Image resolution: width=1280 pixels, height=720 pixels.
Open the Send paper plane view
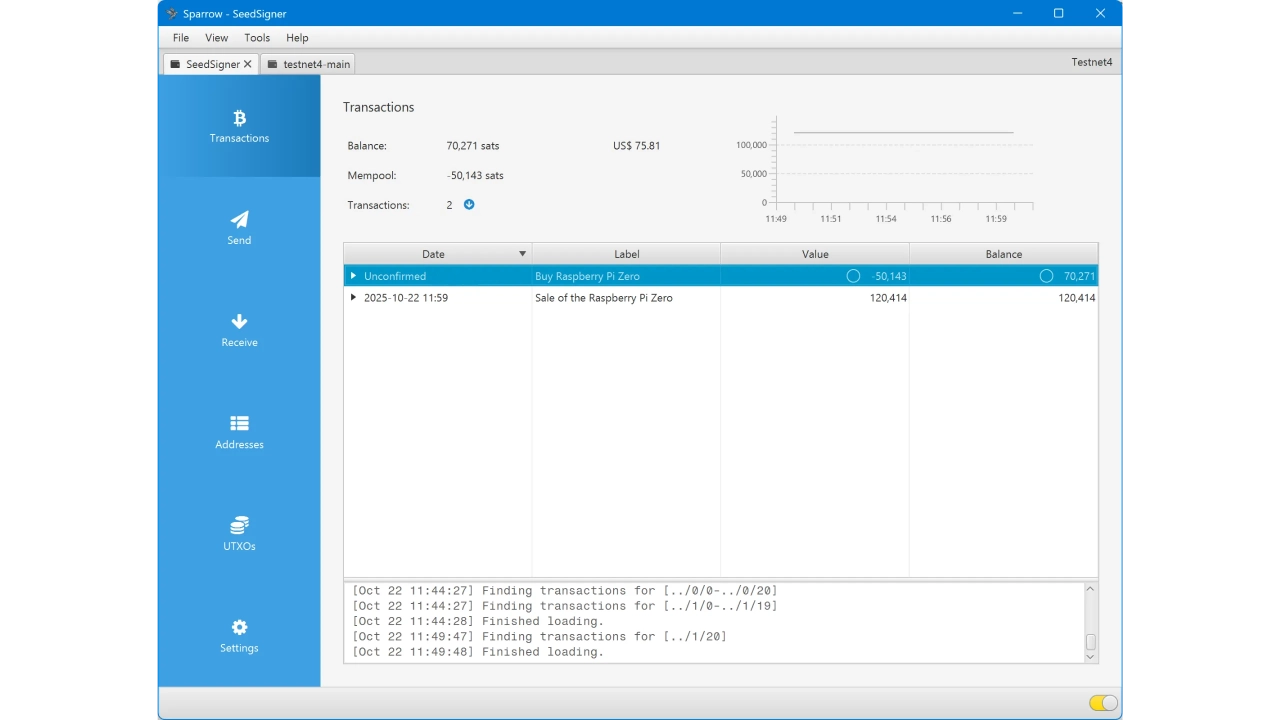tap(239, 228)
